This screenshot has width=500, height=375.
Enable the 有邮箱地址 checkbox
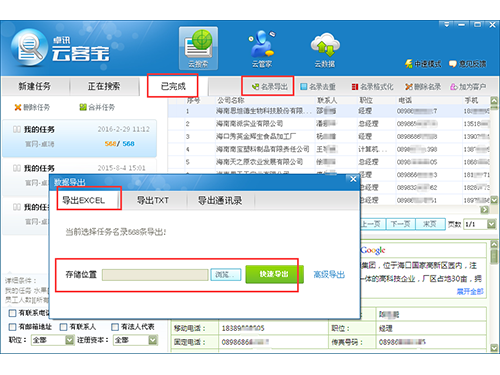(12, 327)
